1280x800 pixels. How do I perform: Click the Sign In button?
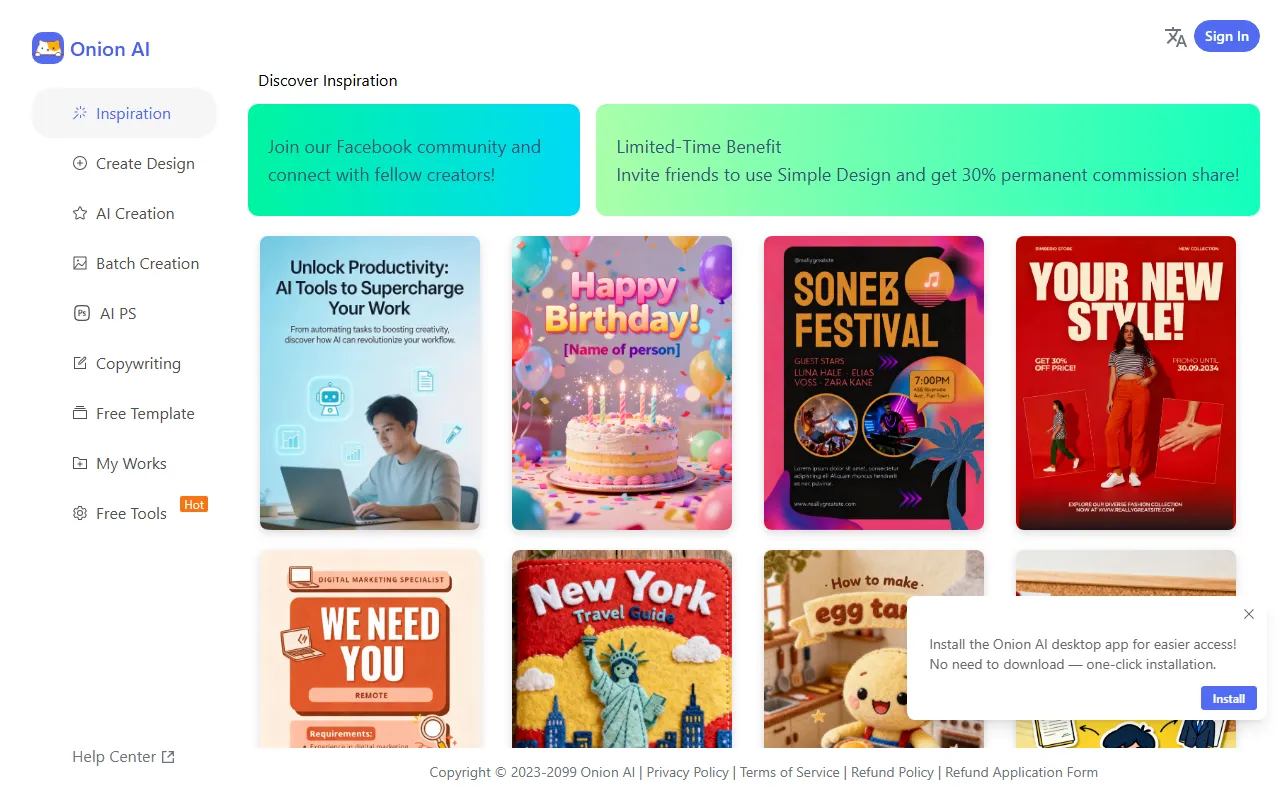point(1226,36)
